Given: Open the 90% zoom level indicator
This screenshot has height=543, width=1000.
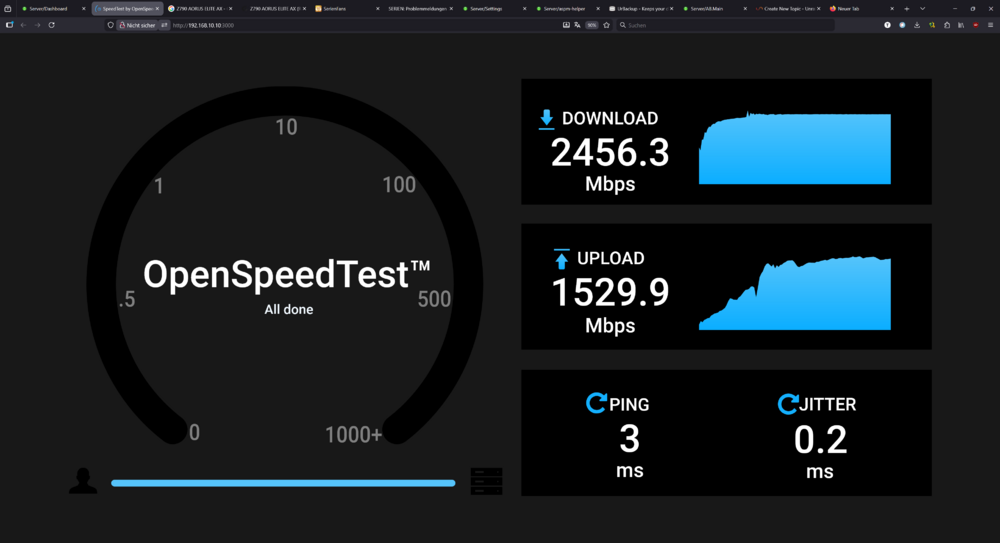Looking at the screenshot, I should pyautogui.click(x=592, y=25).
